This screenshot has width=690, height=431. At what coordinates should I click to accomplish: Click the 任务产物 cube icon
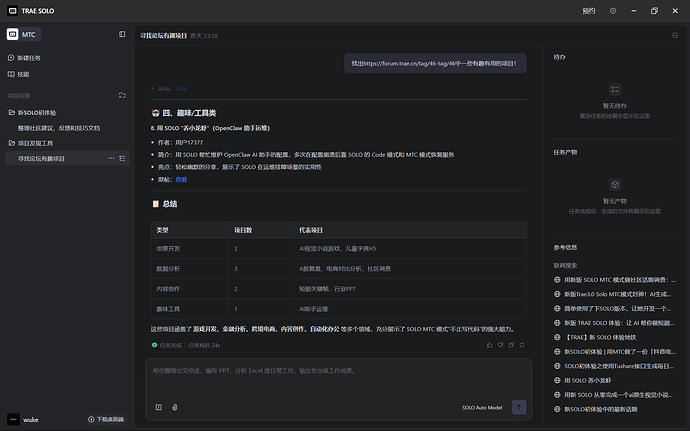pos(615,184)
